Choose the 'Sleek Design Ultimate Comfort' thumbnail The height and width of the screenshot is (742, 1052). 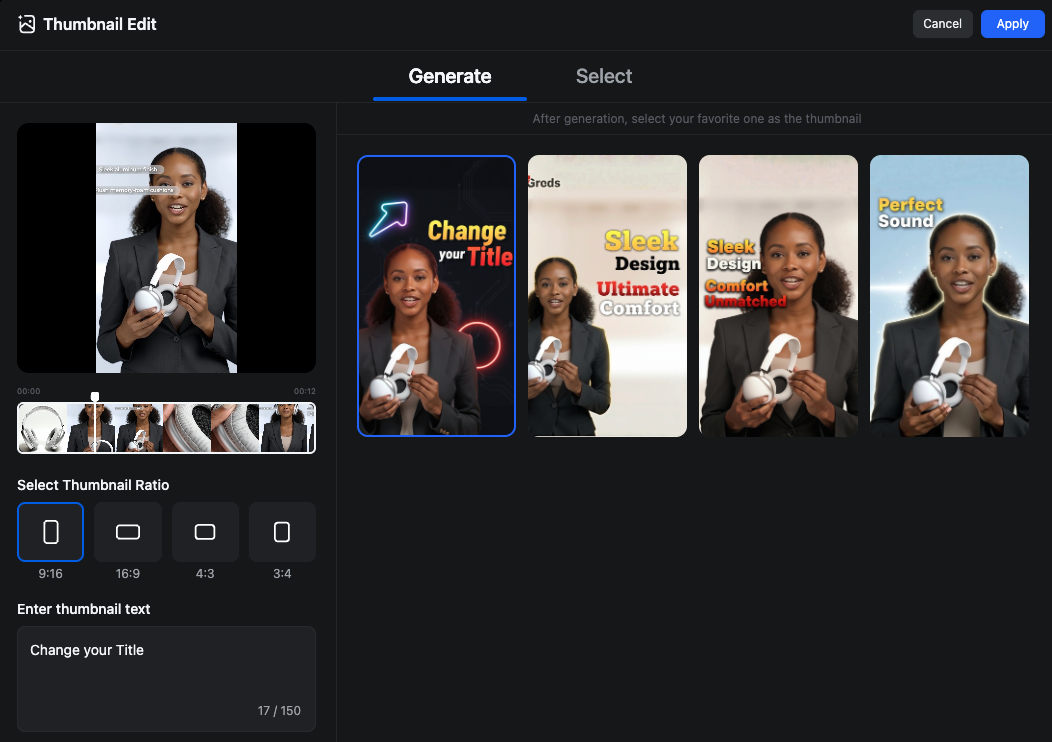tap(607, 296)
